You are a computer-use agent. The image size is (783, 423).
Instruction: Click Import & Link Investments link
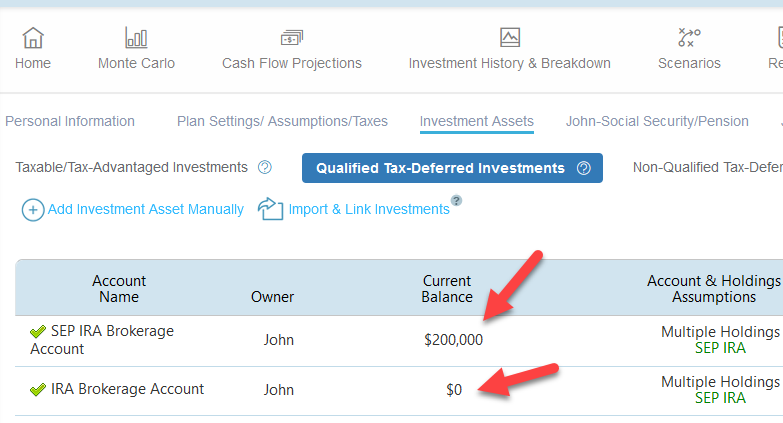(x=369, y=209)
